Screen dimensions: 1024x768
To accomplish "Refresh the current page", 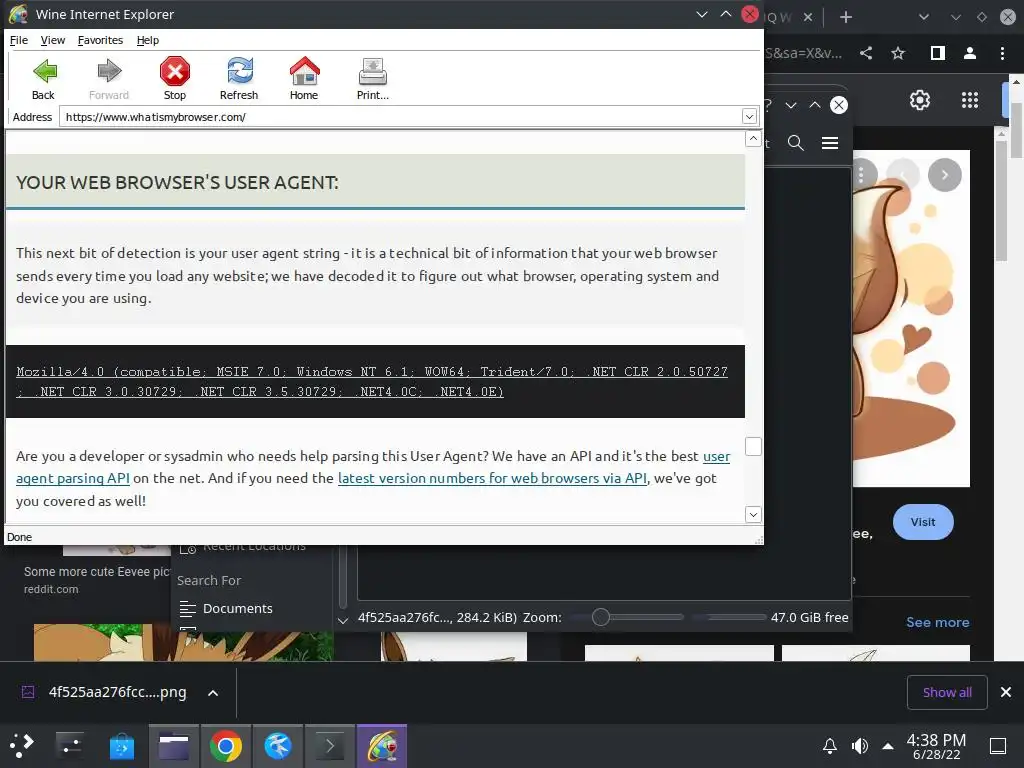I will coord(239,79).
